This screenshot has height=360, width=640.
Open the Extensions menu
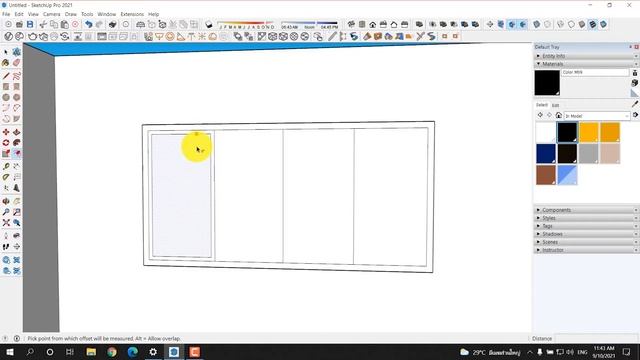tap(132, 14)
